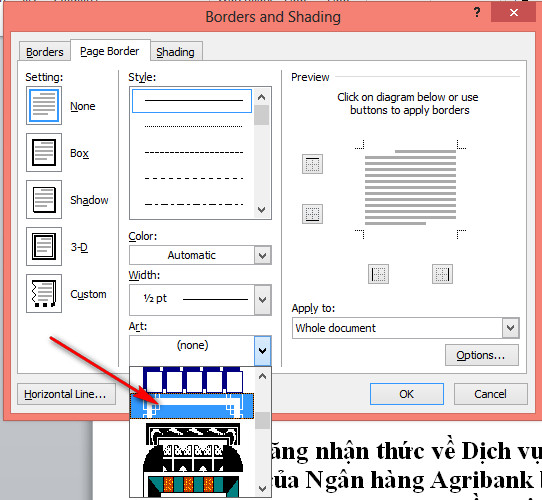542x500 pixels.
Task: Select the 3-D border setting icon
Action: click(x=44, y=247)
